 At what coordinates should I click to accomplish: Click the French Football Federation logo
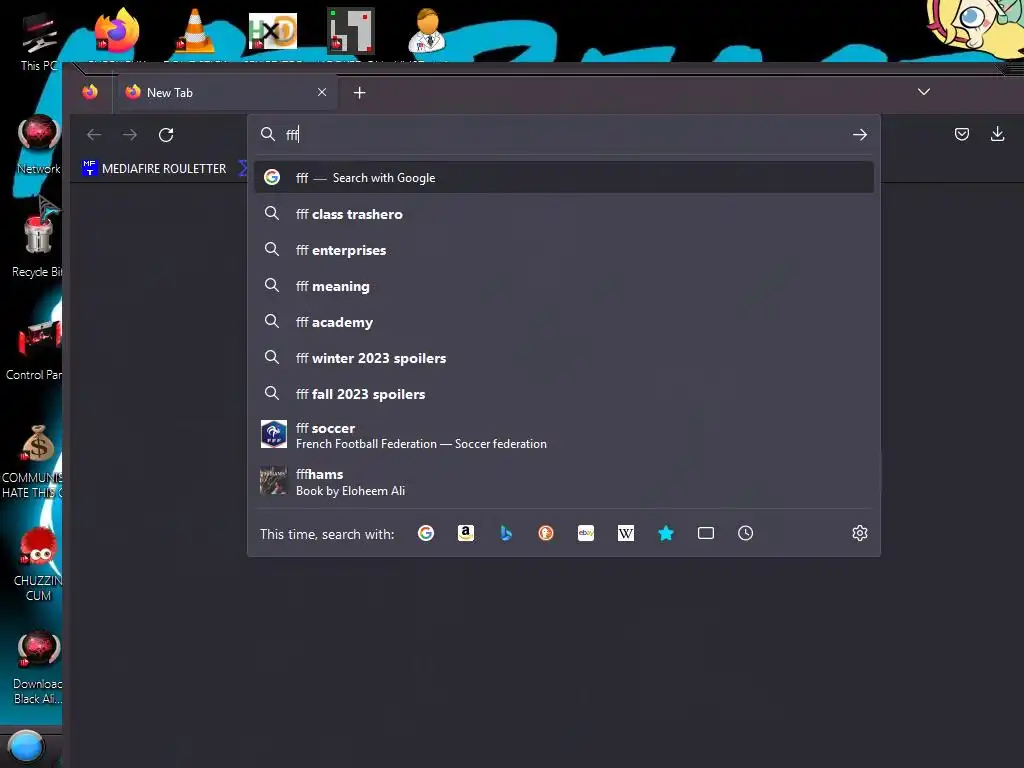(274, 434)
